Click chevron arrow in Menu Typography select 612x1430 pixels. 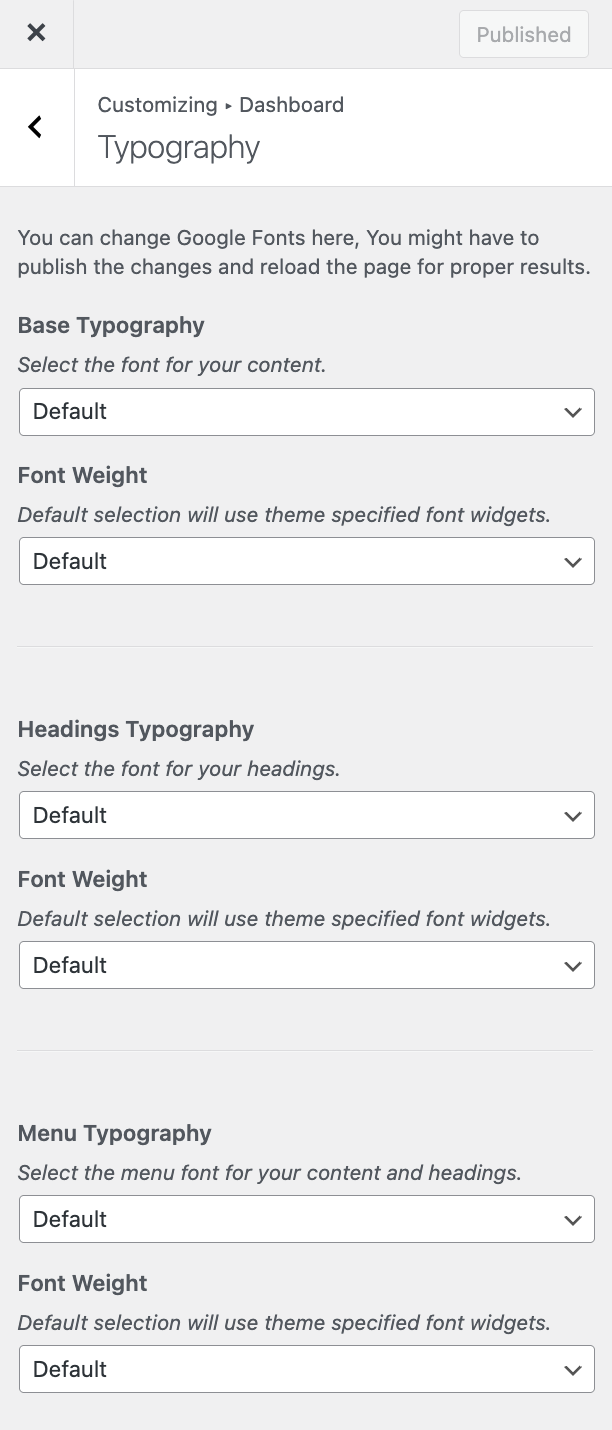(x=573, y=1221)
